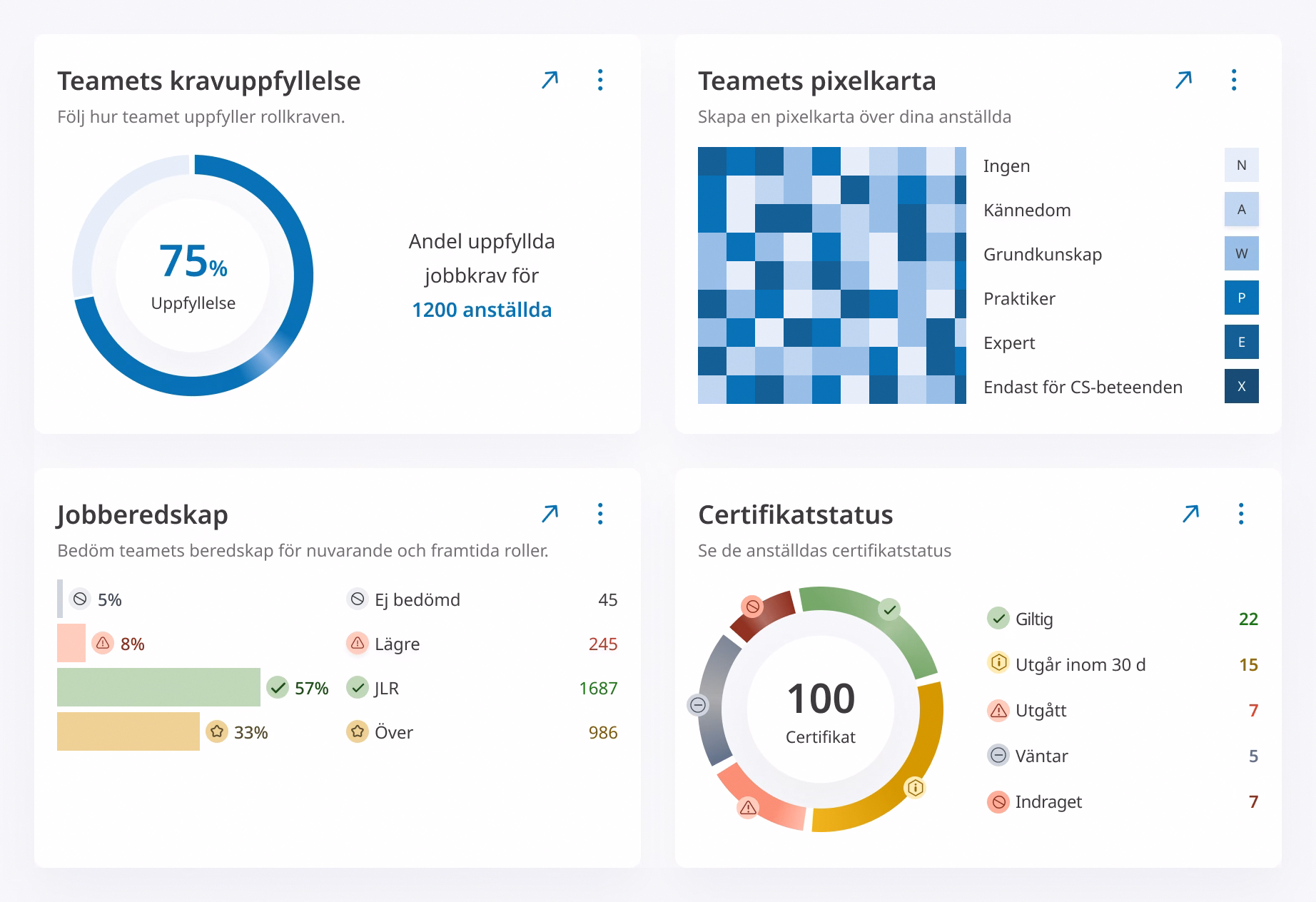The height and width of the screenshot is (902, 1316).
Task: Click the Certifikatstatus heading
Action: (796, 515)
